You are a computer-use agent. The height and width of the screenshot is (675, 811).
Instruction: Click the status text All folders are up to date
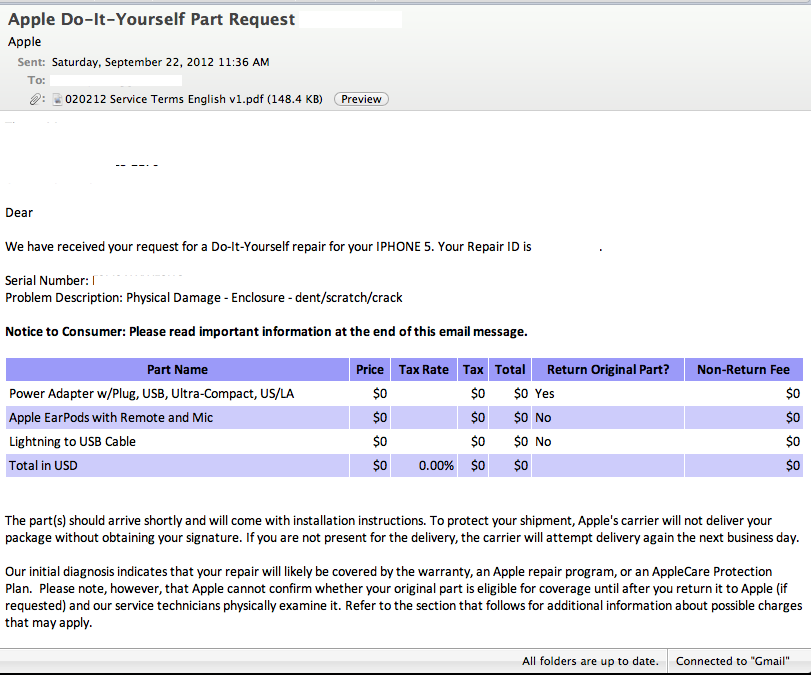[590, 661]
